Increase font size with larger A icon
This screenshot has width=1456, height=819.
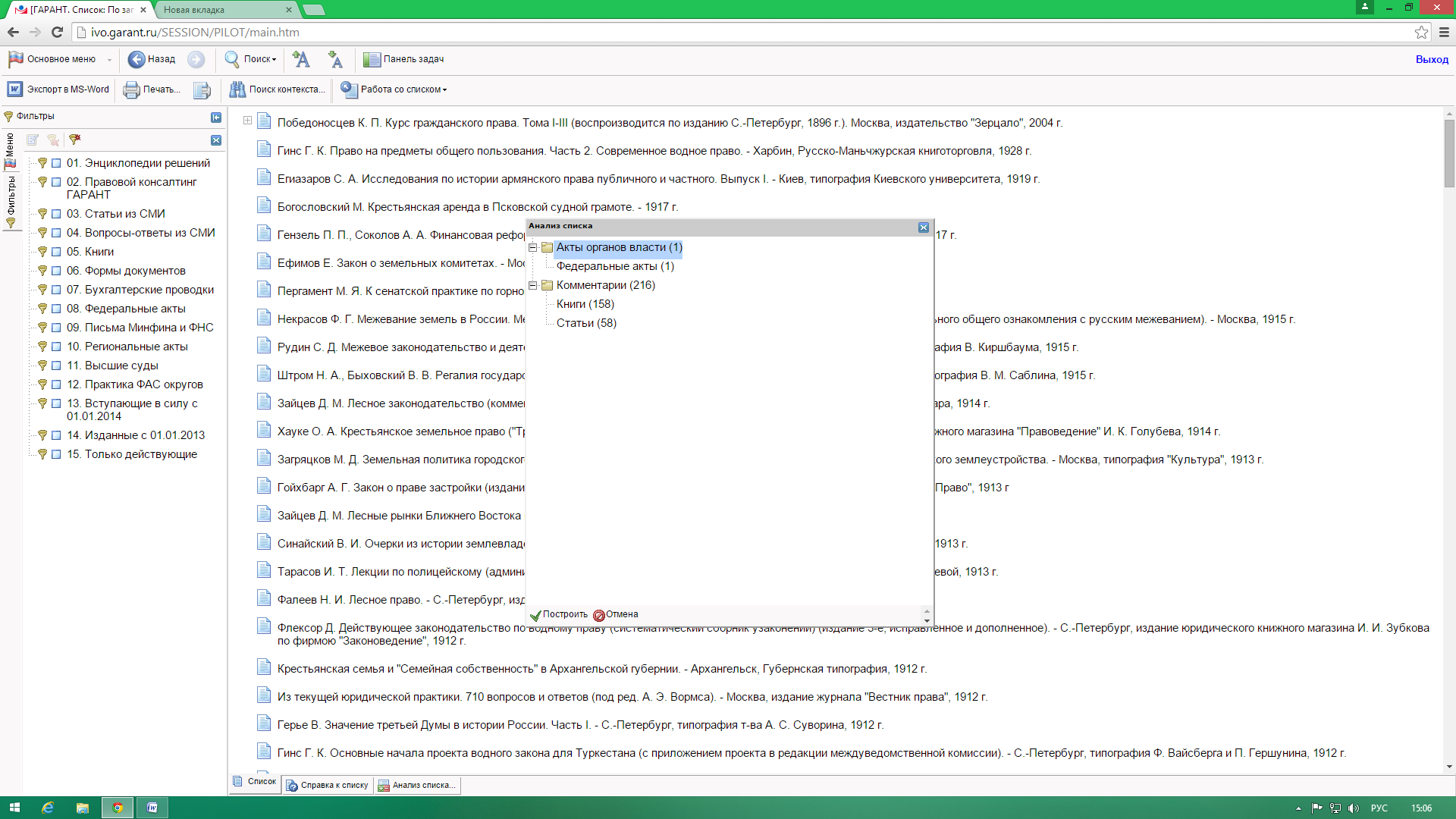coord(301,59)
